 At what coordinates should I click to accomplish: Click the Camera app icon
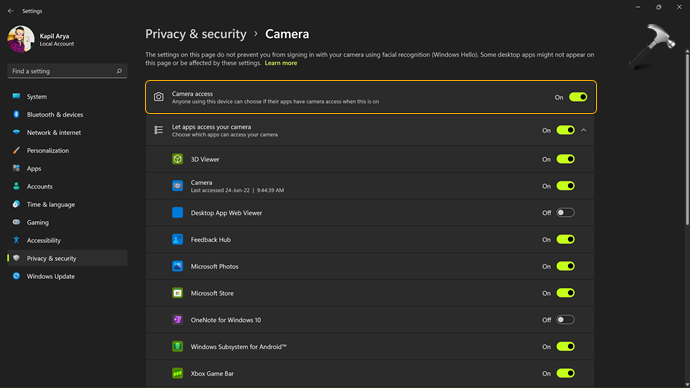click(177, 186)
